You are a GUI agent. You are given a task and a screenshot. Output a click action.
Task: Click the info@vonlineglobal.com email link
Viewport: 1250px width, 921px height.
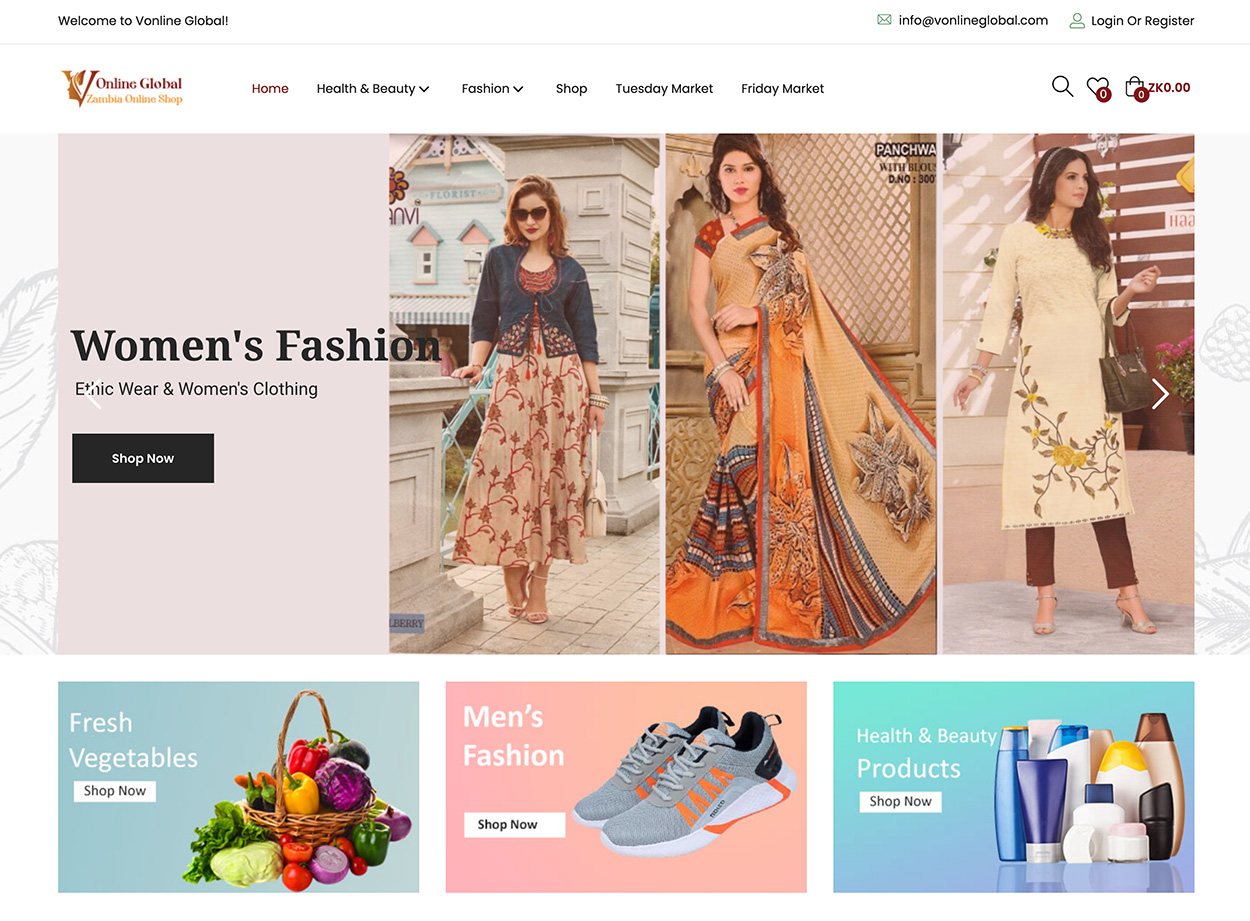point(973,20)
